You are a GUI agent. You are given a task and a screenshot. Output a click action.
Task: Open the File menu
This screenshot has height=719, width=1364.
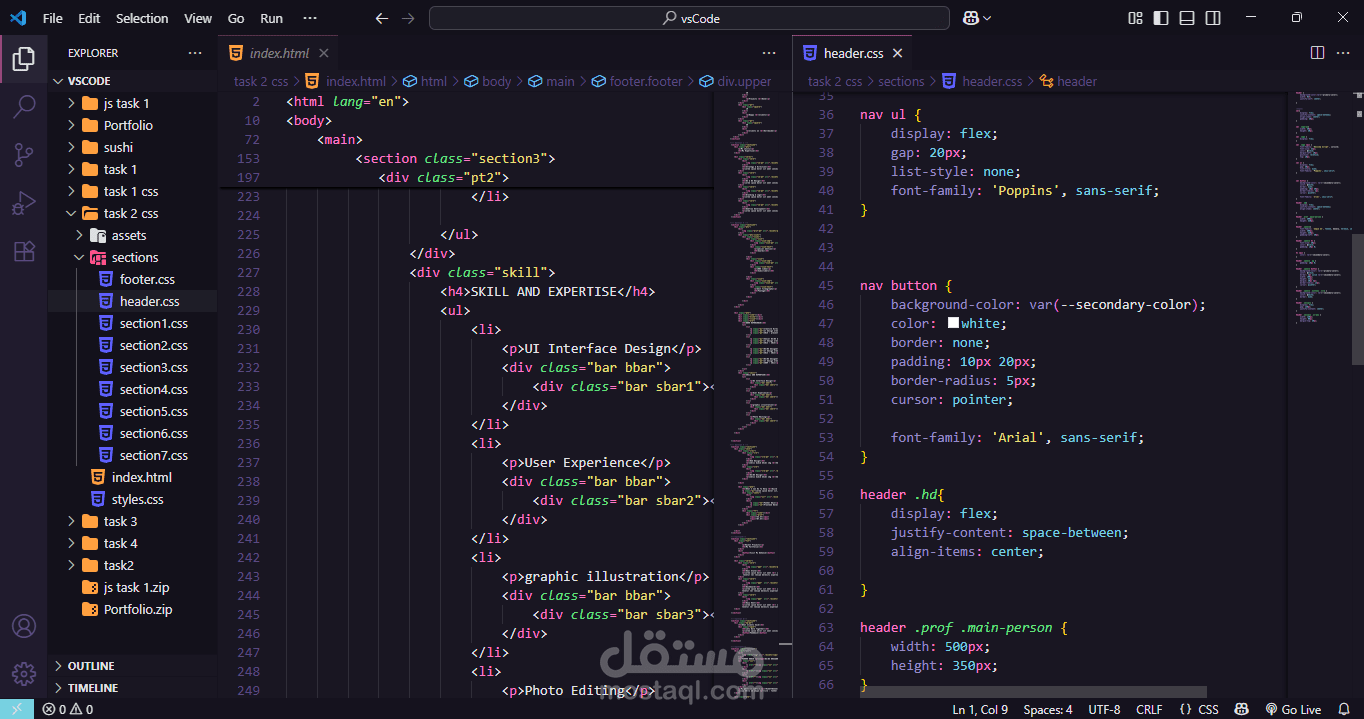[x=52, y=18]
